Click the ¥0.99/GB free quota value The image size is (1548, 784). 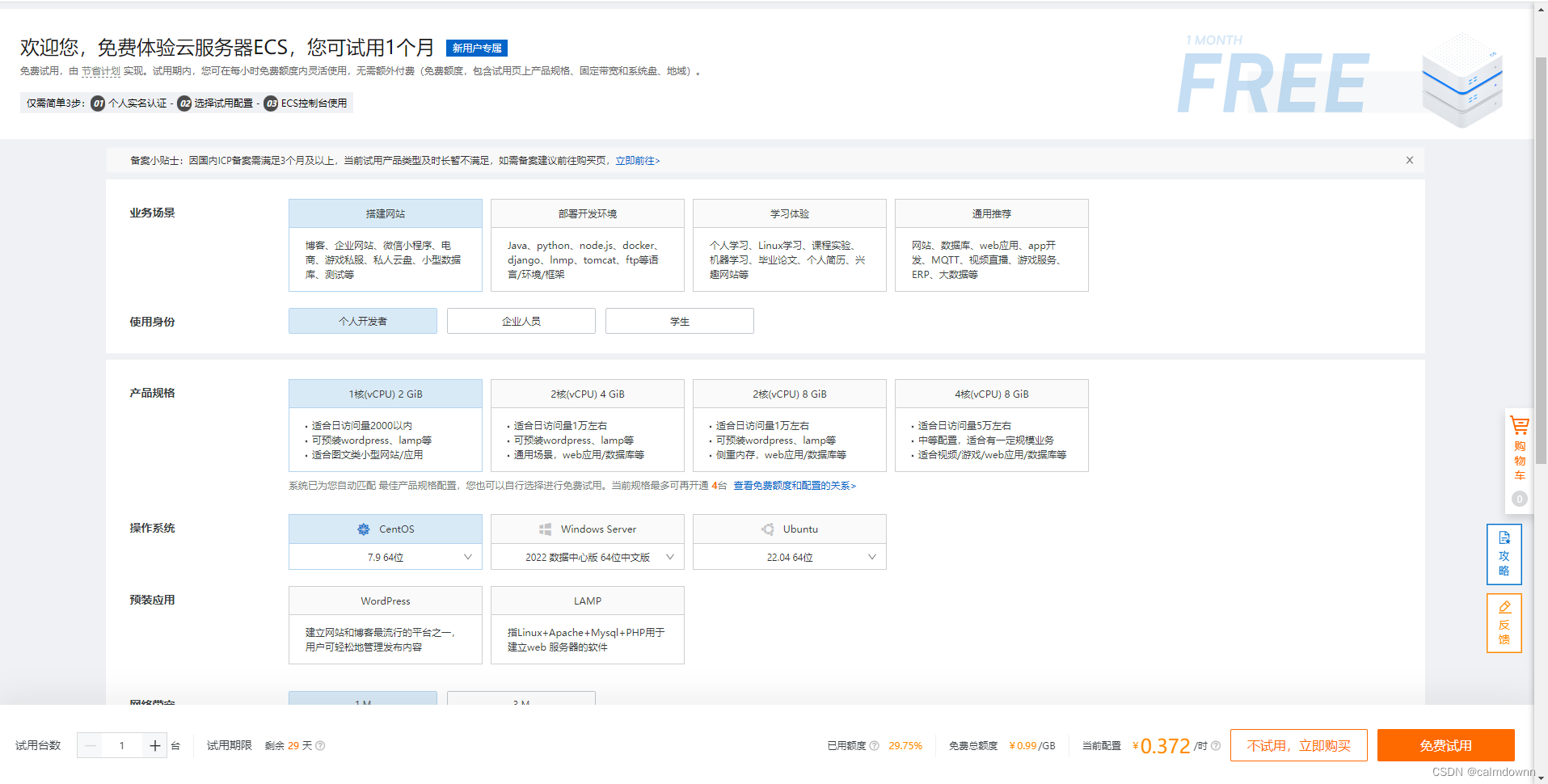[1032, 746]
